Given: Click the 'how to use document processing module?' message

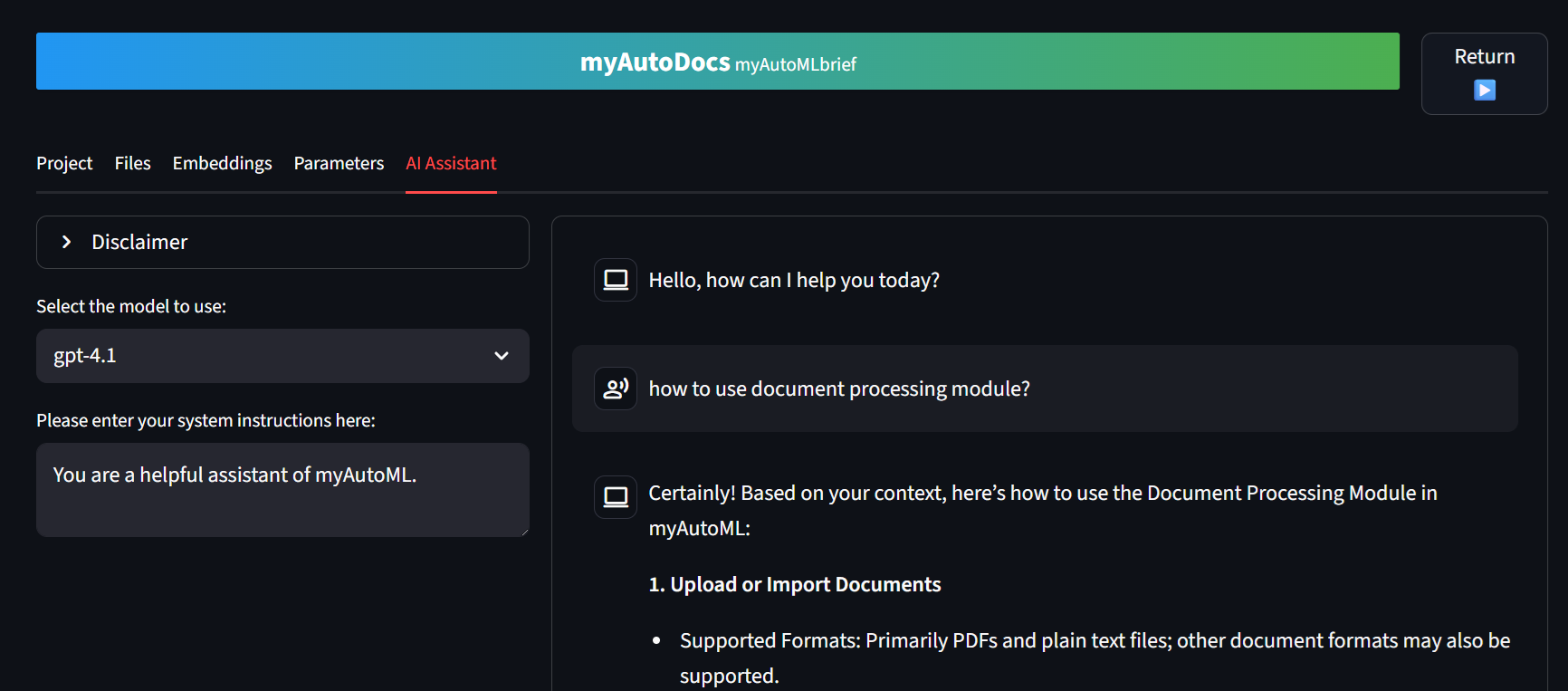Looking at the screenshot, I should pos(838,389).
